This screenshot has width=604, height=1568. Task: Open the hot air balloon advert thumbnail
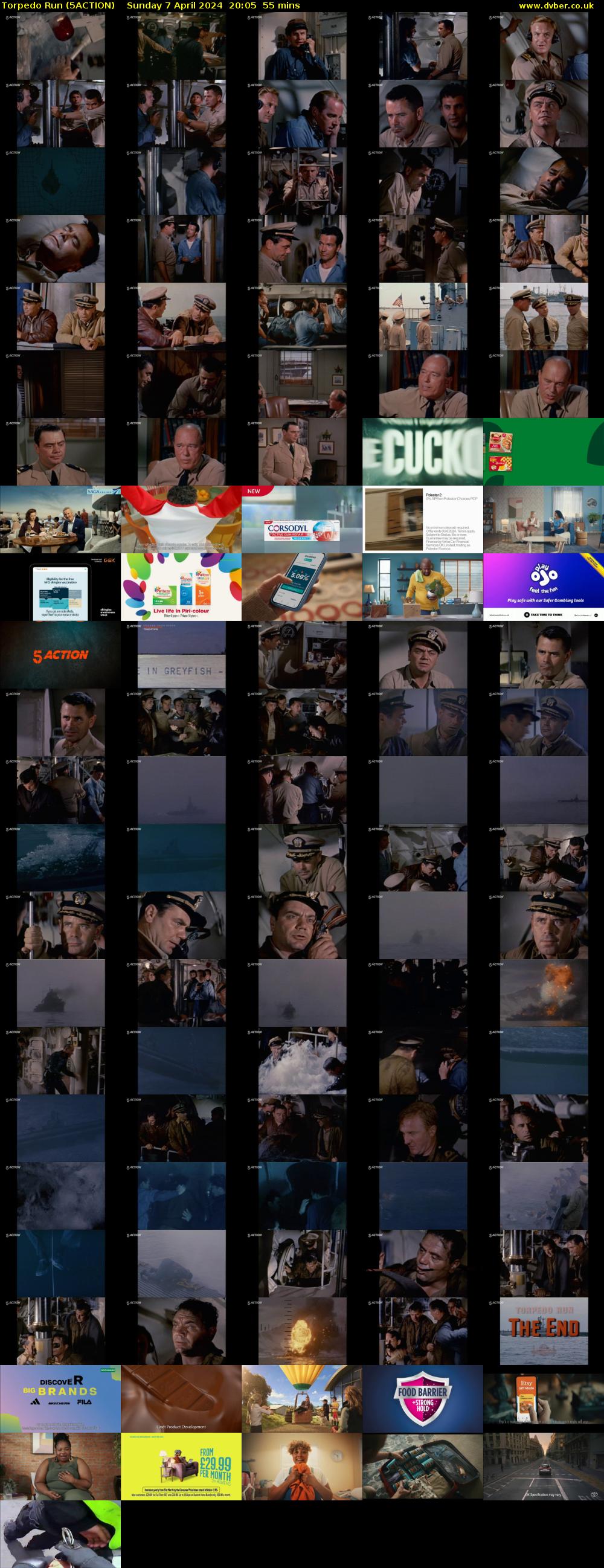302,1398
